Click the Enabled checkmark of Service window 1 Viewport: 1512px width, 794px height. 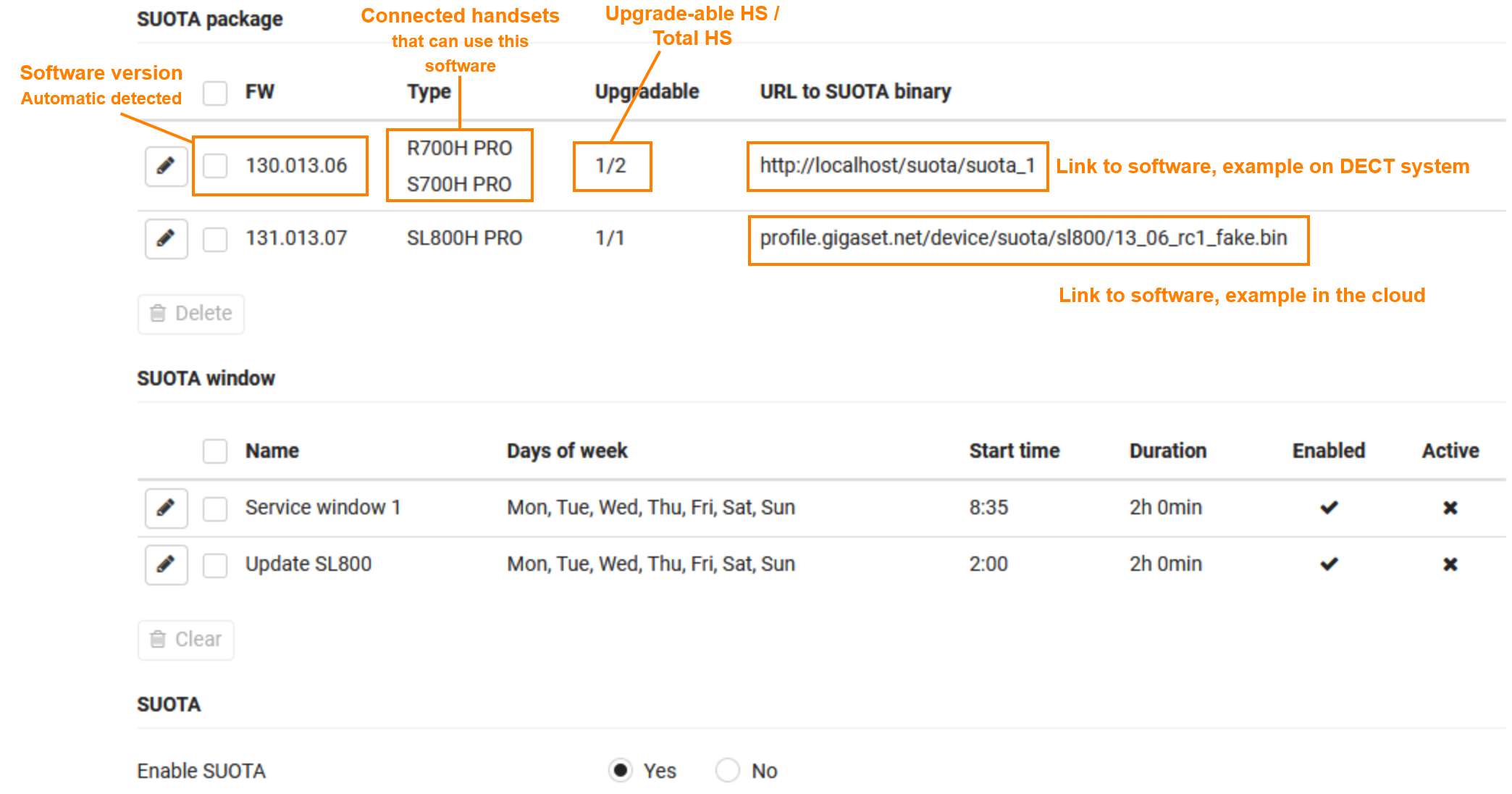coord(1329,508)
